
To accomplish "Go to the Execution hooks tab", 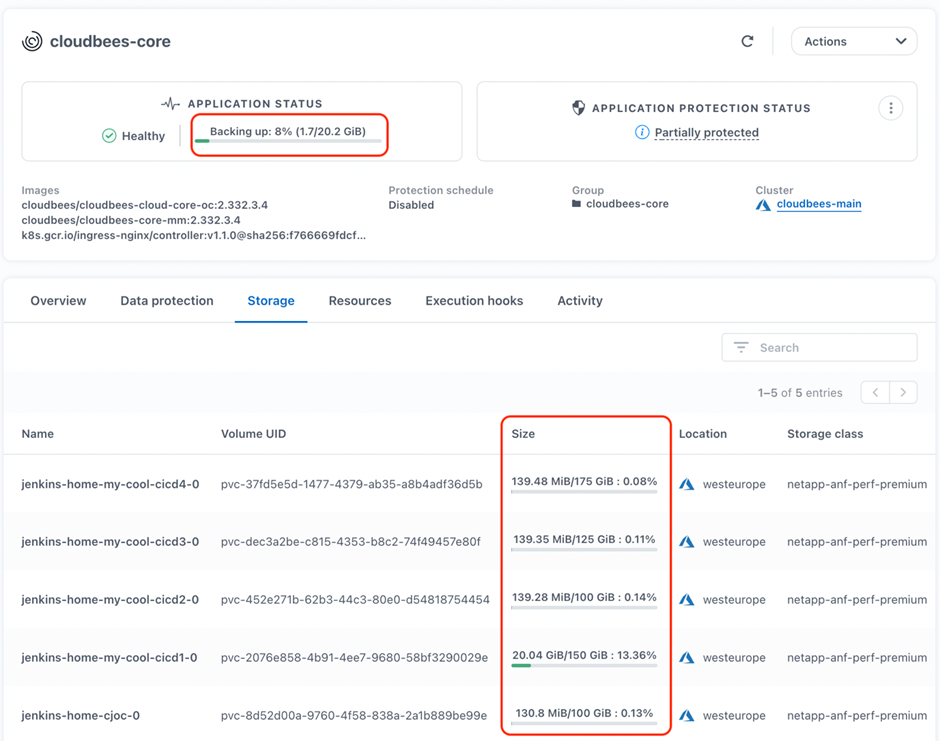I will click(x=474, y=301).
